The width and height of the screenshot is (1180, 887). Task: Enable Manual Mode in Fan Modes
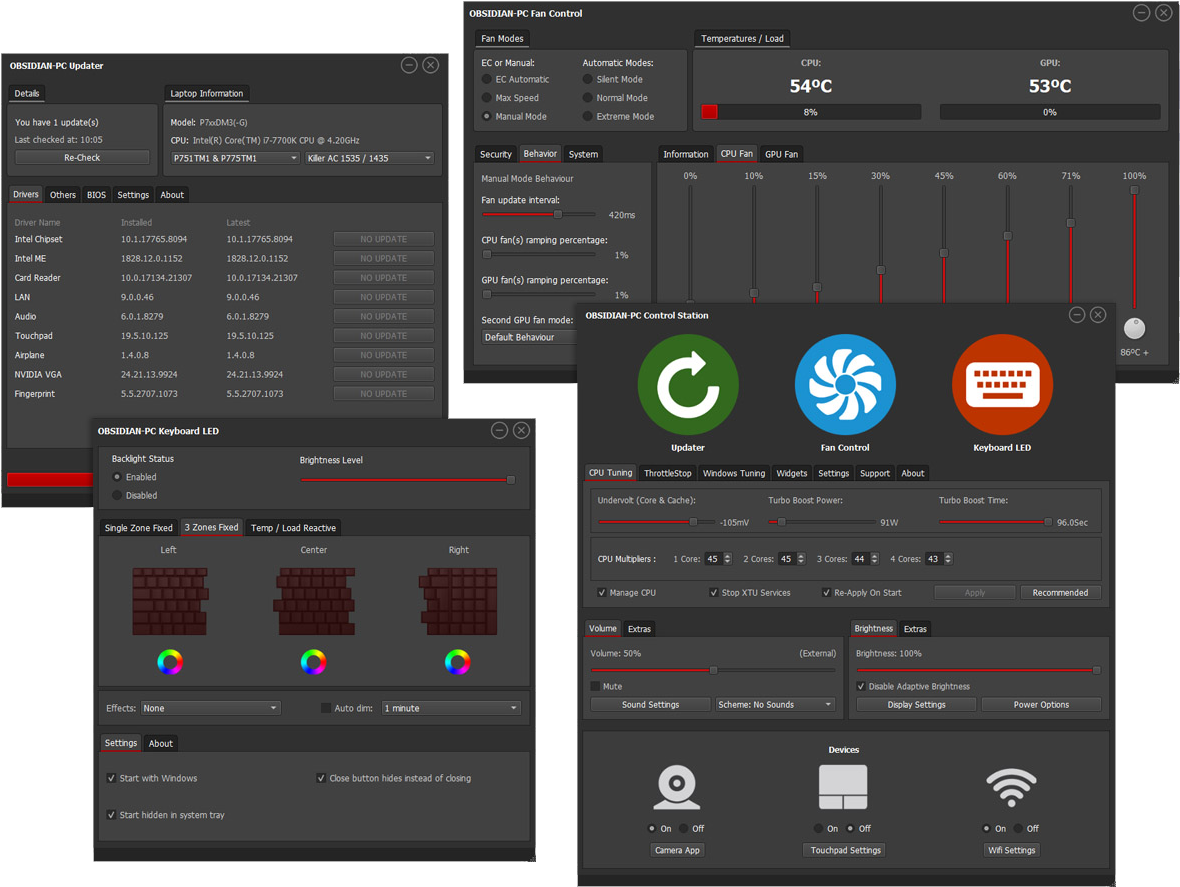point(485,115)
